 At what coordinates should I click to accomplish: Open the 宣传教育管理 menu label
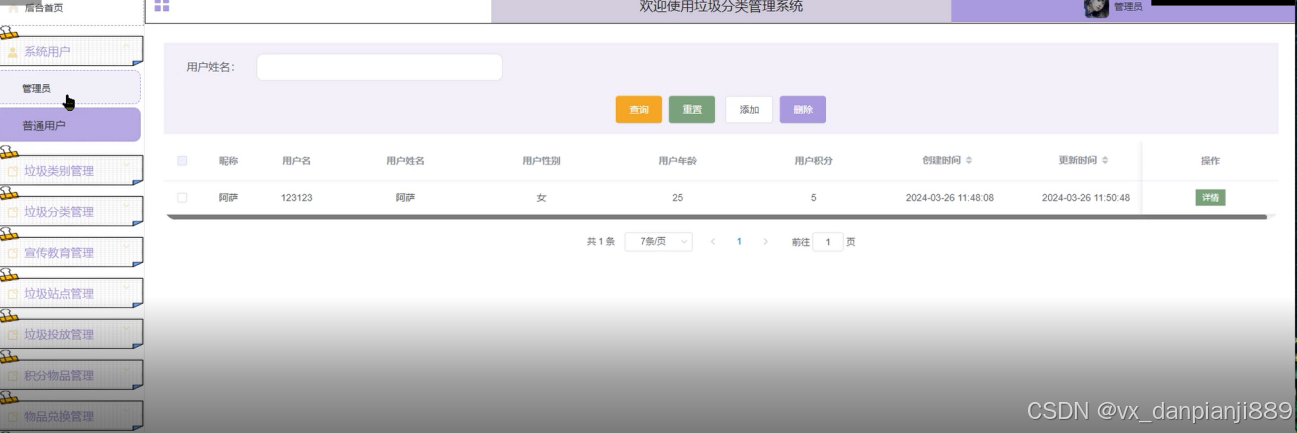pyautogui.click(x=59, y=253)
